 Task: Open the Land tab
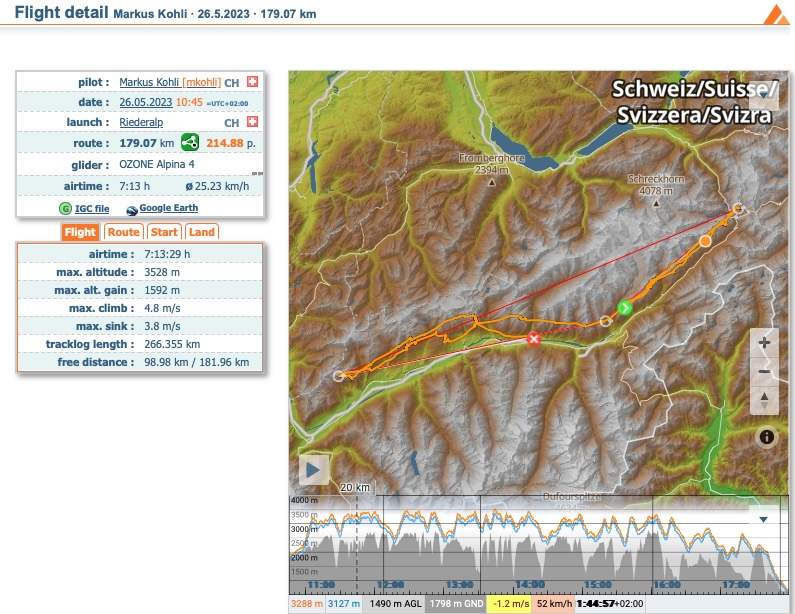pos(202,232)
